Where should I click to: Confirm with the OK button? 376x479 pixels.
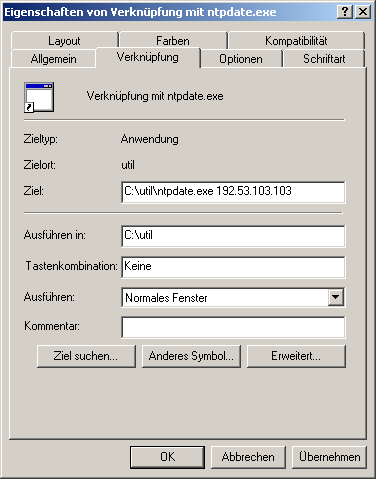click(167, 457)
